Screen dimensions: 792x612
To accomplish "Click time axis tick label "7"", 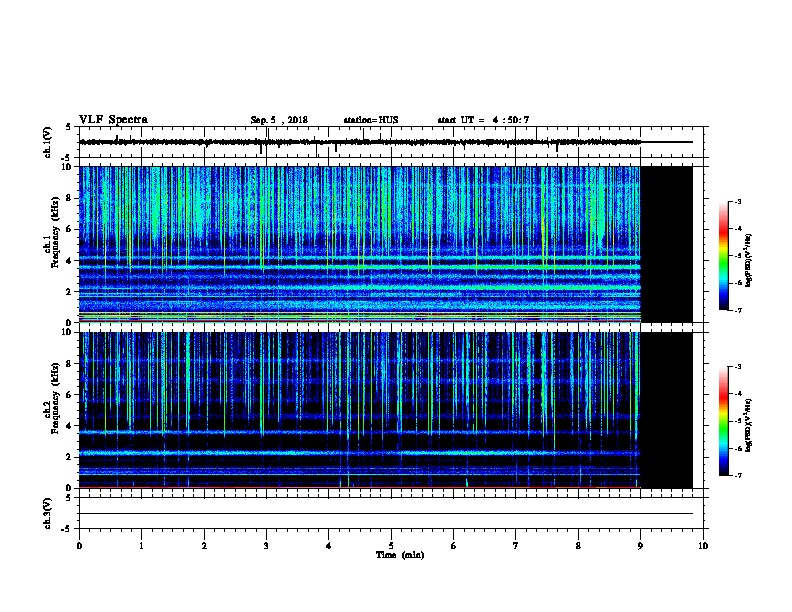I will click(x=515, y=545).
